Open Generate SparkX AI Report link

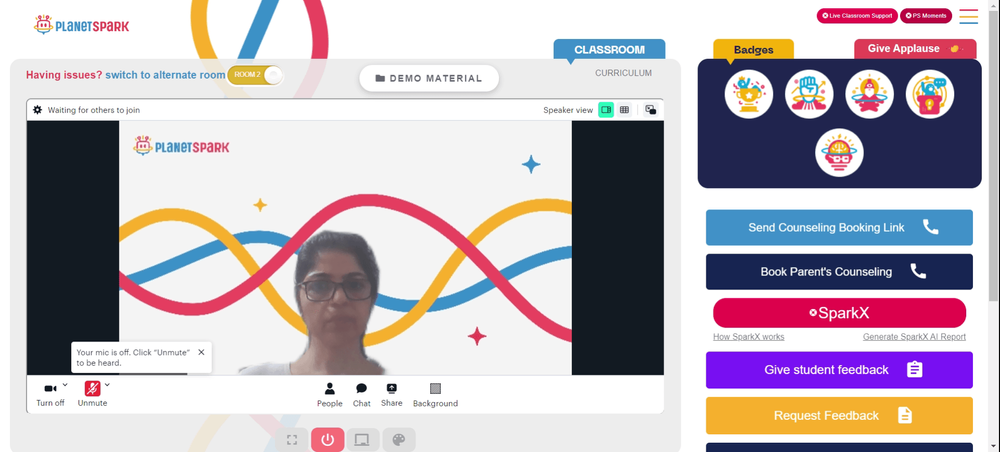pyautogui.click(x=914, y=337)
